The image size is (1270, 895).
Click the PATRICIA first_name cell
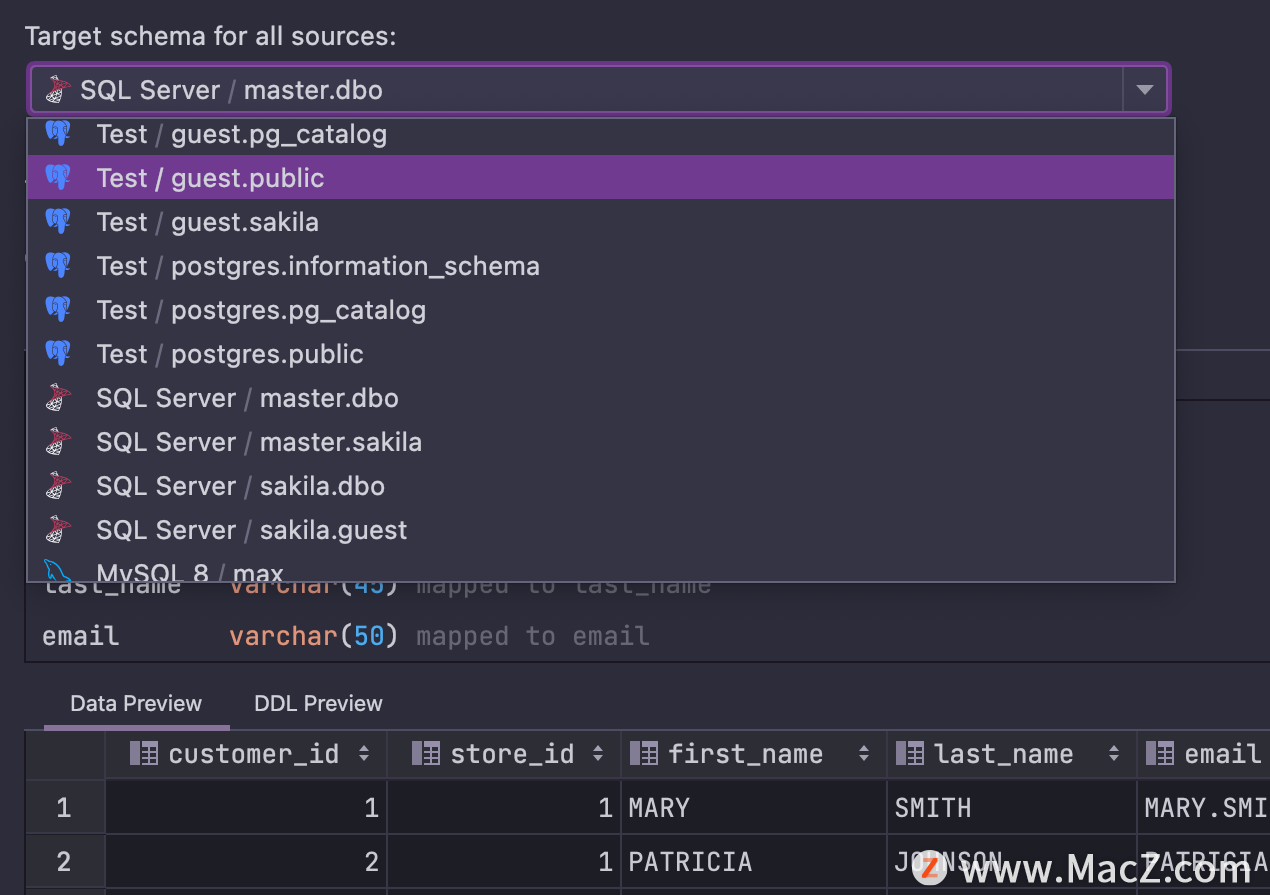(x=754, y=862)
